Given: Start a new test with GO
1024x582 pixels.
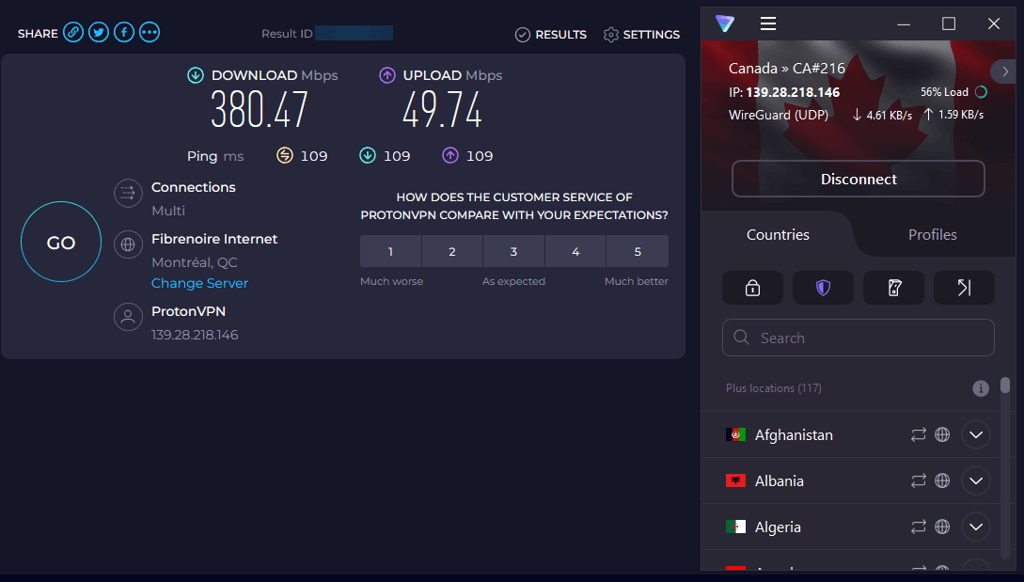Looking at the screenshot, I should 61,242.
